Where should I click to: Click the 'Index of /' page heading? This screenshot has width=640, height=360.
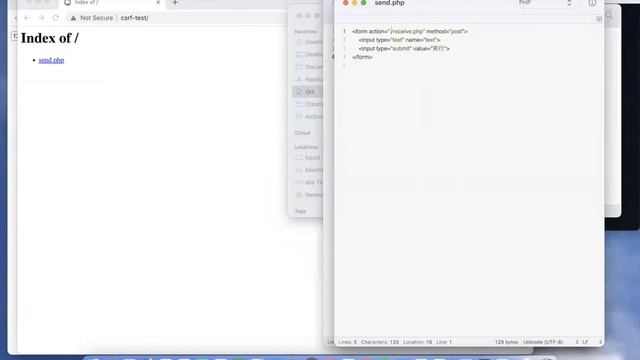click(49, 38)
